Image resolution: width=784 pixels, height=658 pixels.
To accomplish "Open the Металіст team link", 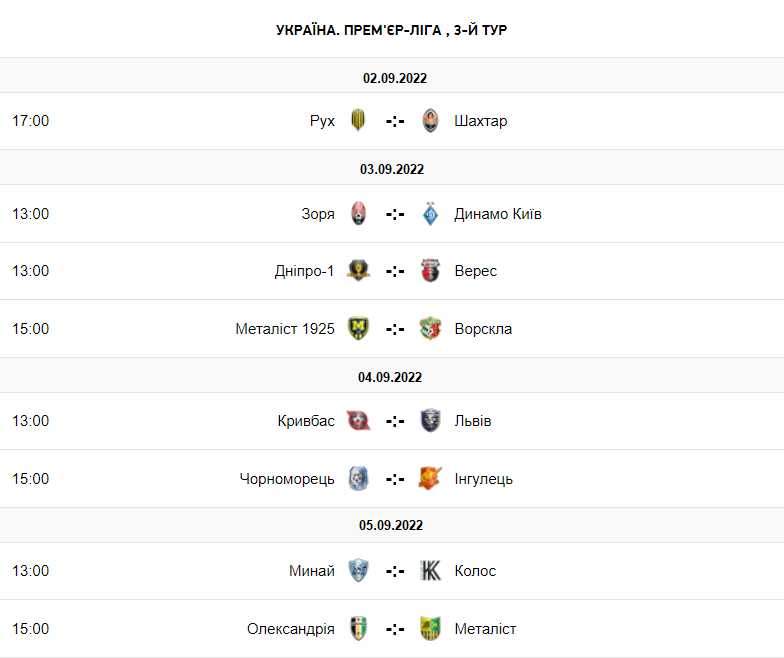I will (x=485, y=629).
